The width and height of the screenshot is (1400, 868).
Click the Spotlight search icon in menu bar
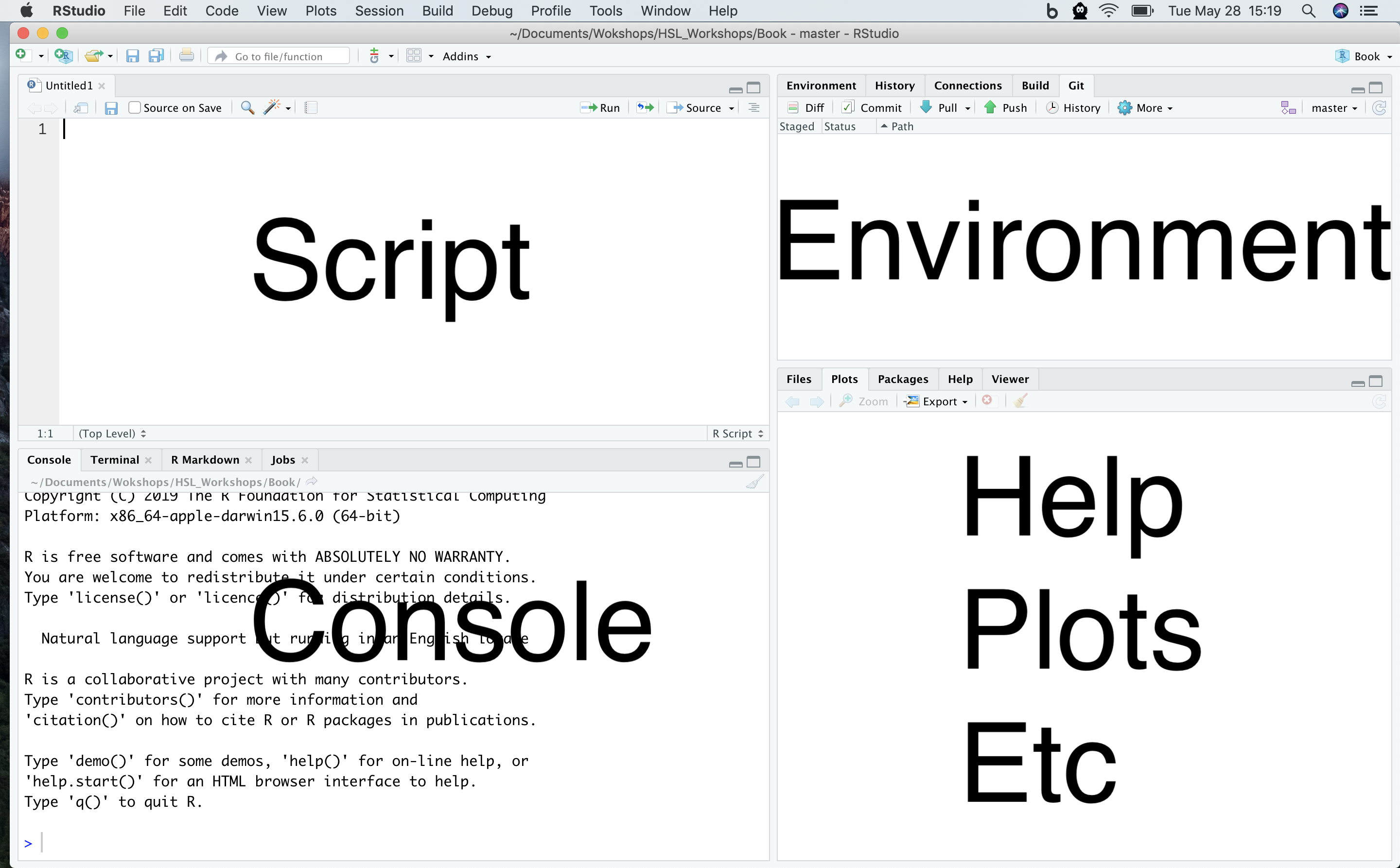click(1308, 11)
